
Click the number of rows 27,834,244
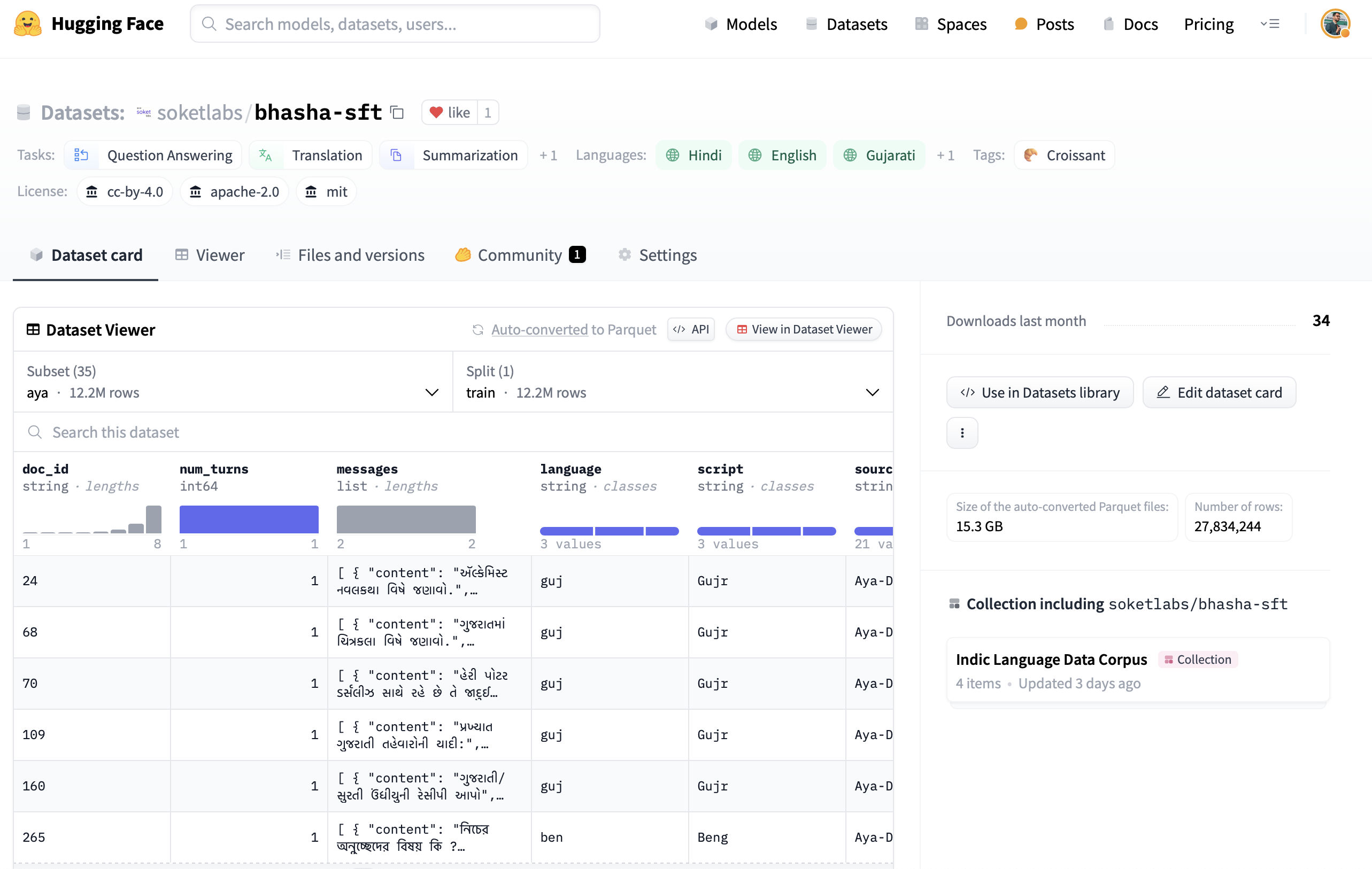tap(1227, 527)
